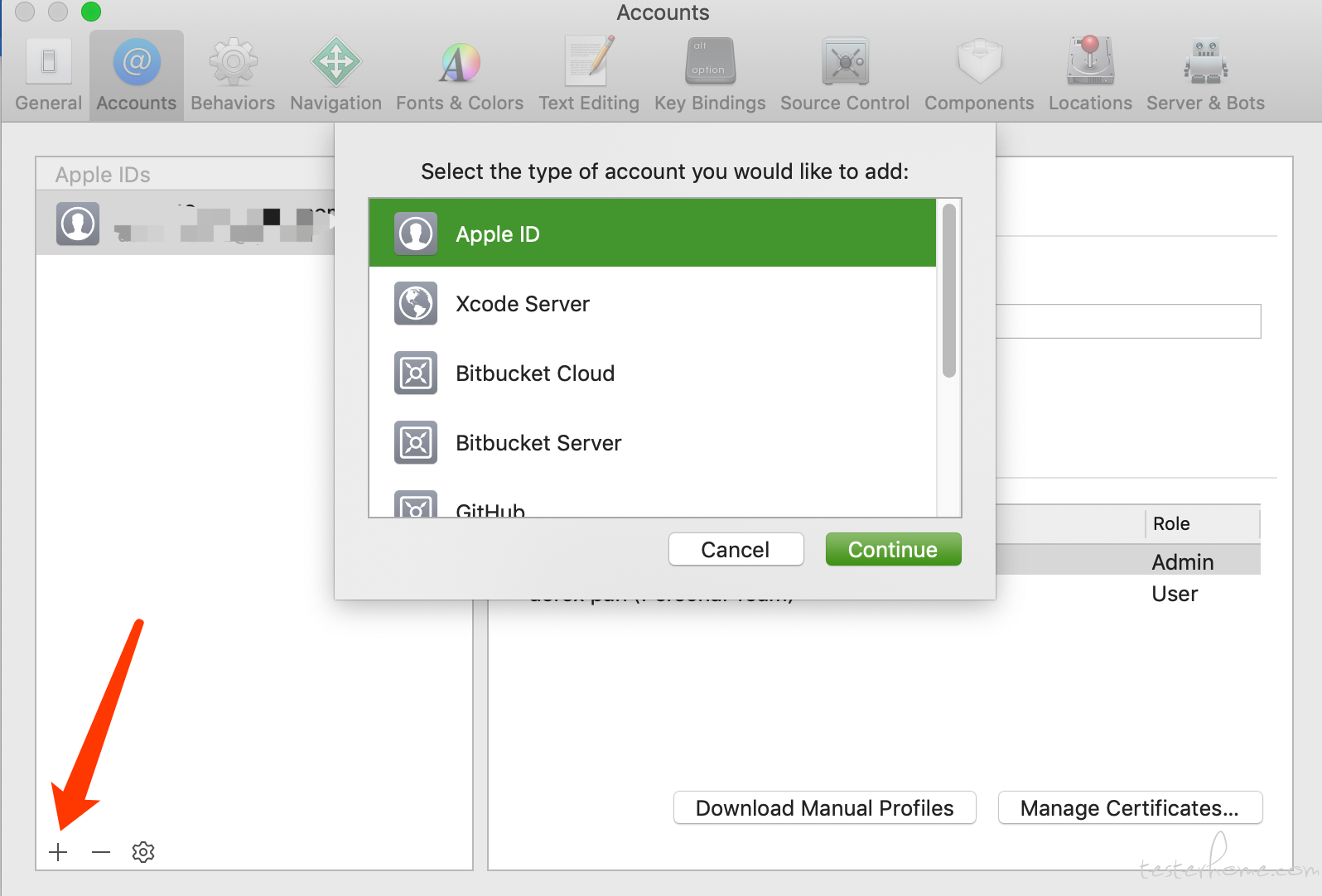Select the Admin role row

pyautogui.click(x=1128, y=561)
